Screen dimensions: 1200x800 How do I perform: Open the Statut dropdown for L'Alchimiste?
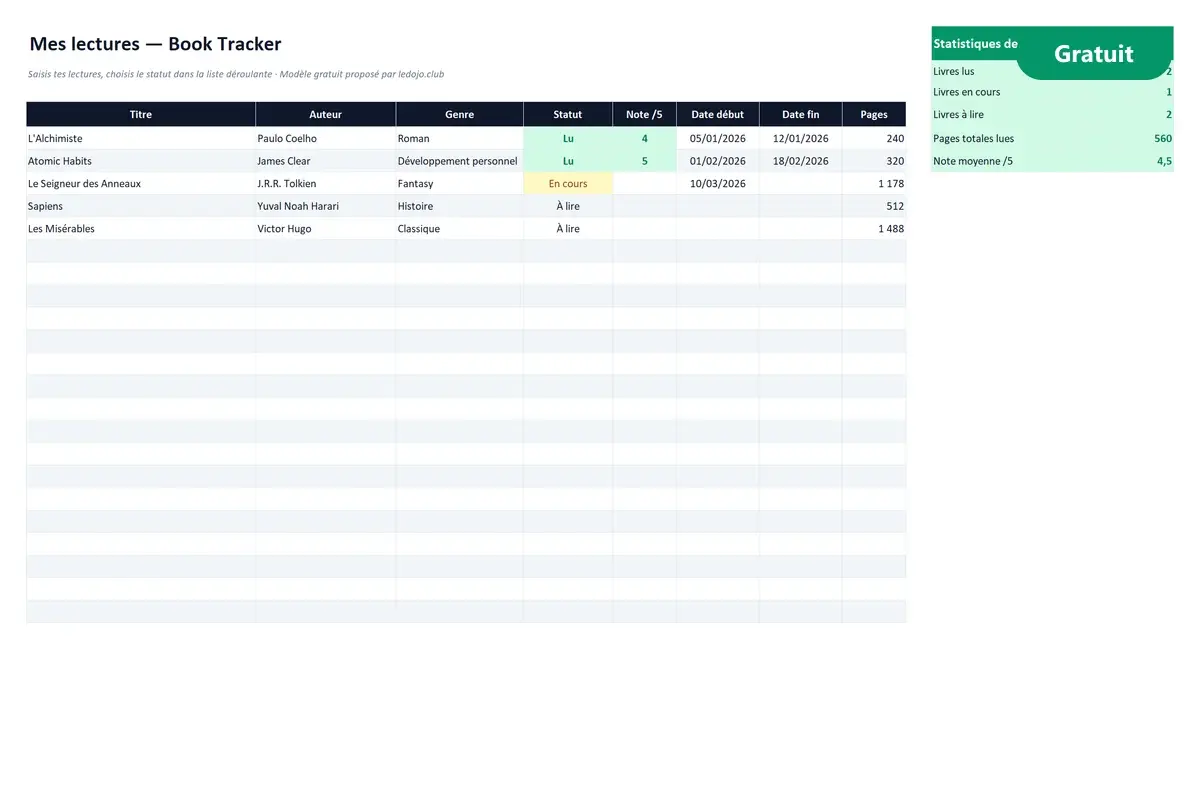568,138
